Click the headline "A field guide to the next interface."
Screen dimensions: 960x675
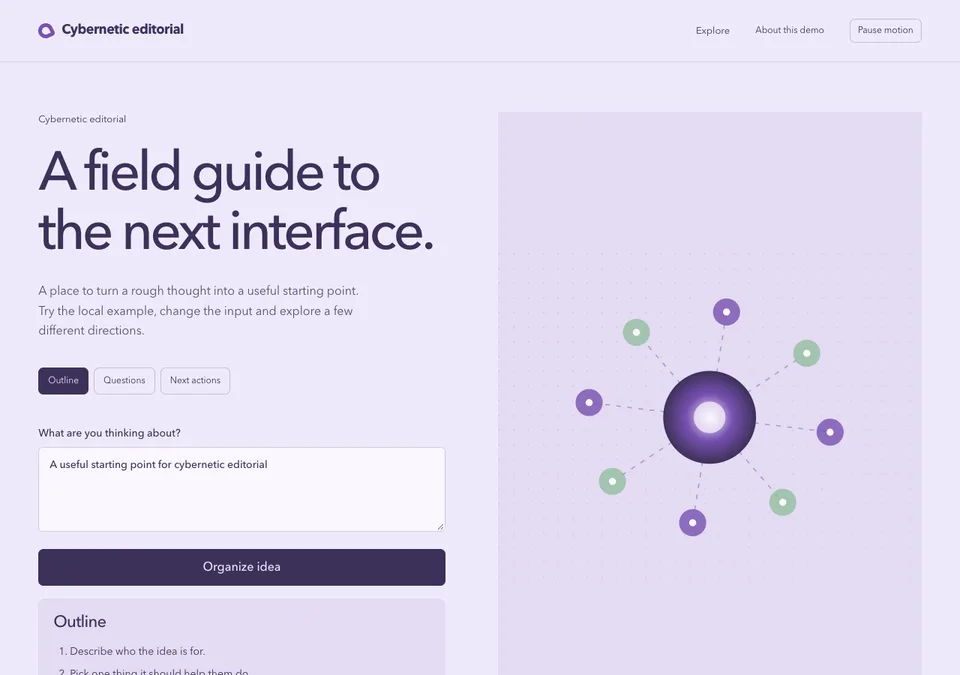pyautogui.click(x=236, y=201)
